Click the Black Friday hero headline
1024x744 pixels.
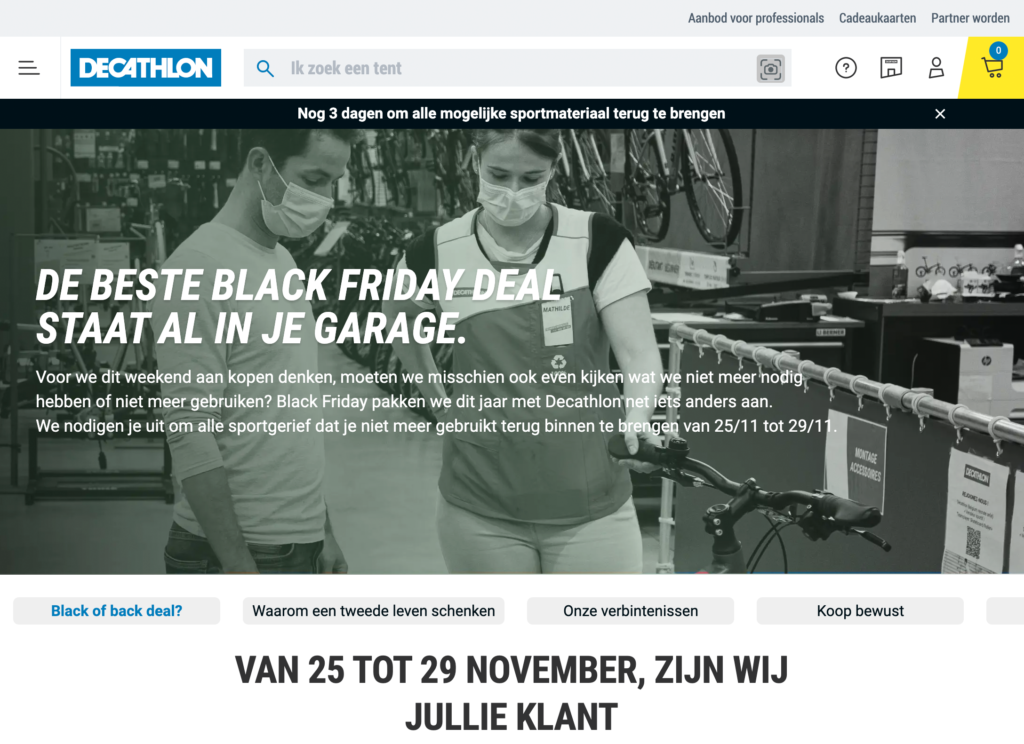pyautogui.click(x=298, y=306)
